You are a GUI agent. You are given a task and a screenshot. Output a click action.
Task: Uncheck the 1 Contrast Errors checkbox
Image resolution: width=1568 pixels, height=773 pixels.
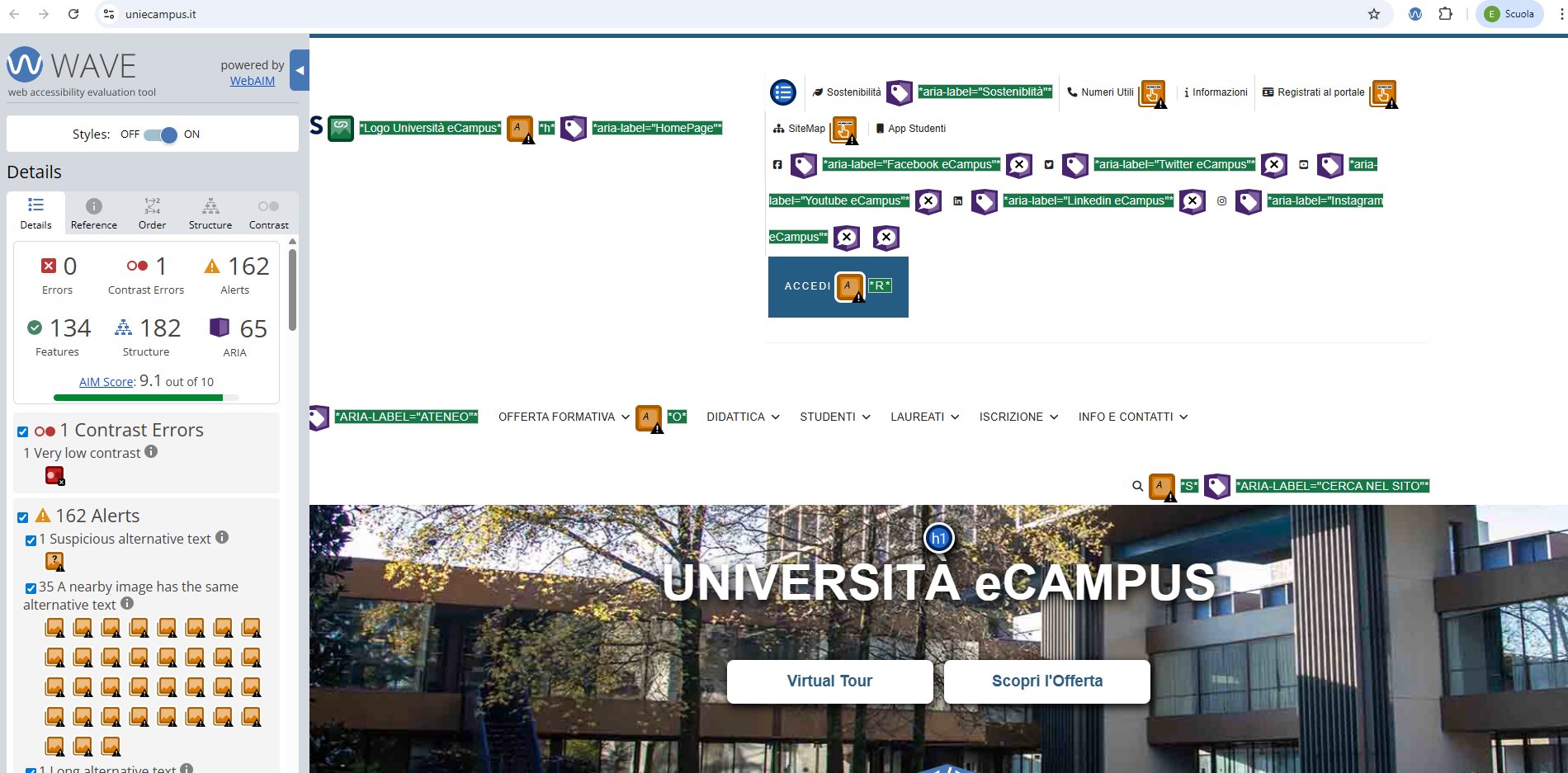pos(23,431)
